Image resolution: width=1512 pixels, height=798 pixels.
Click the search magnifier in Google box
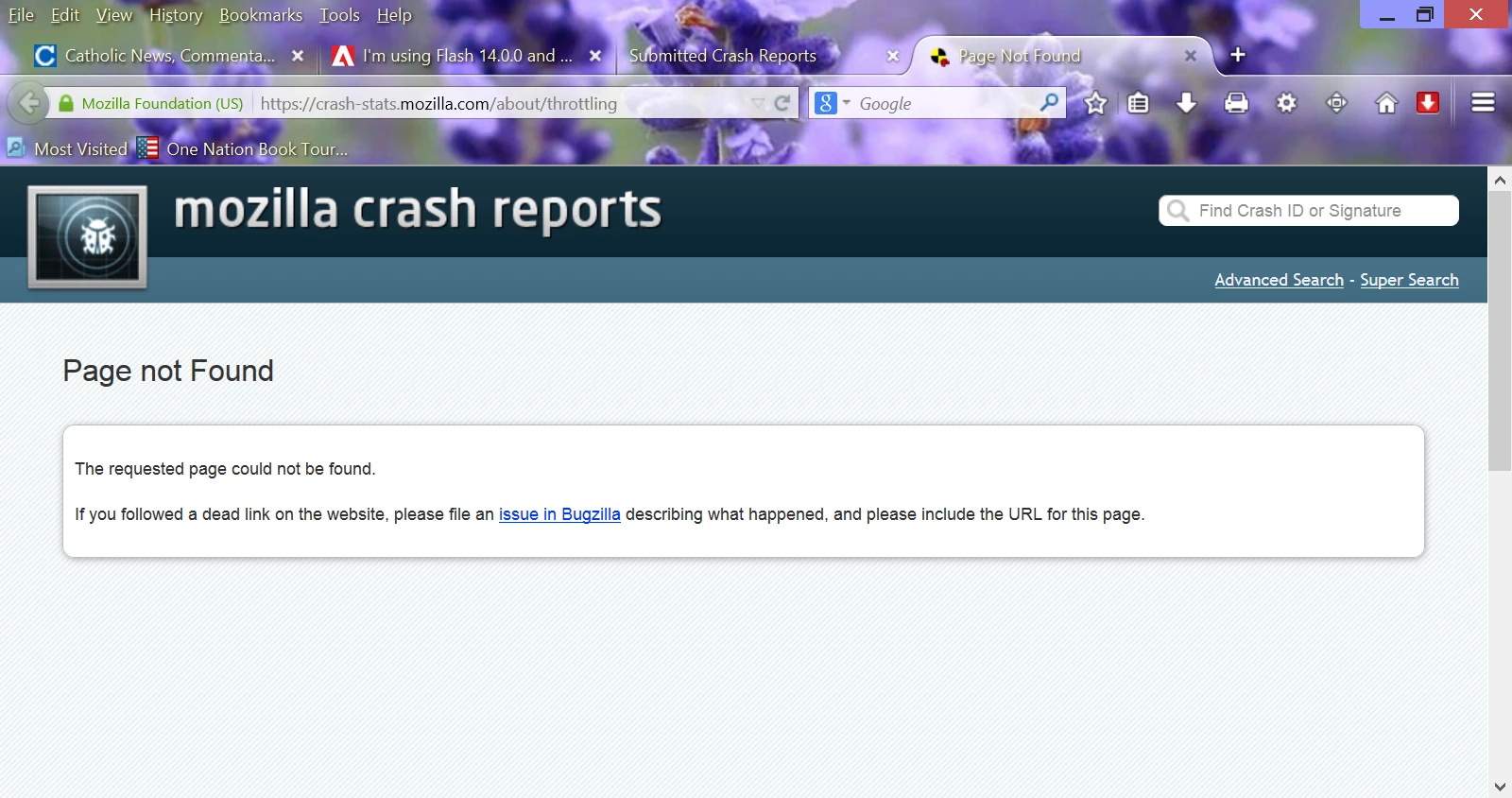click(1049, 102)
